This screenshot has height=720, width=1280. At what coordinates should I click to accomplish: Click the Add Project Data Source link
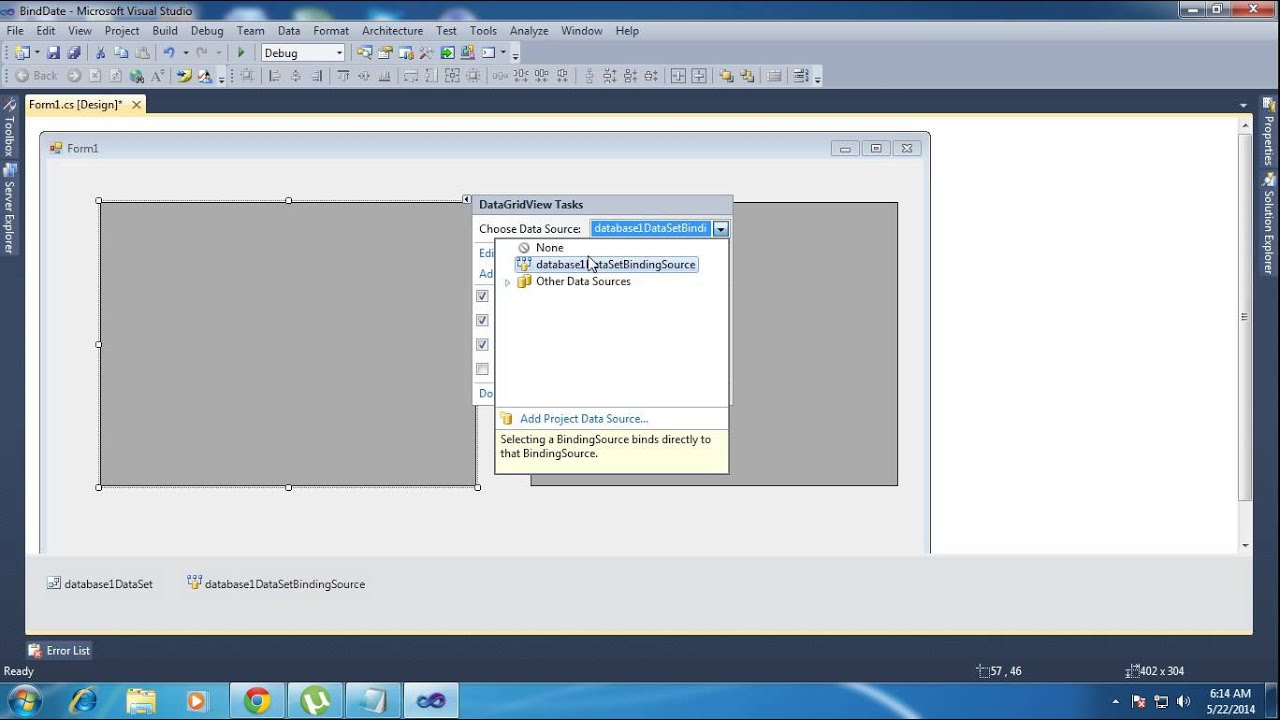pos(583,419)
